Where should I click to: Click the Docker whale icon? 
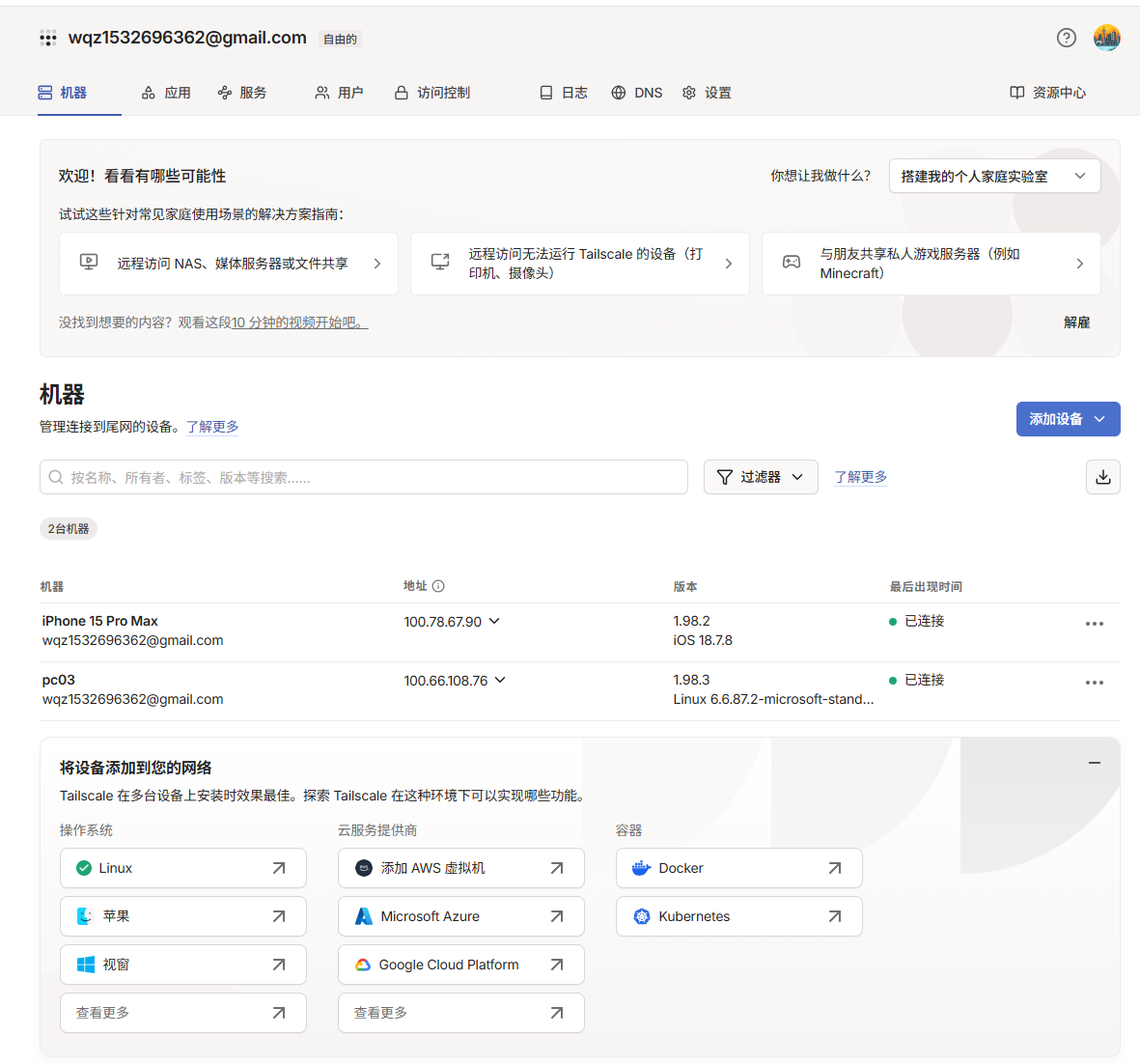[x=641, y=868]
